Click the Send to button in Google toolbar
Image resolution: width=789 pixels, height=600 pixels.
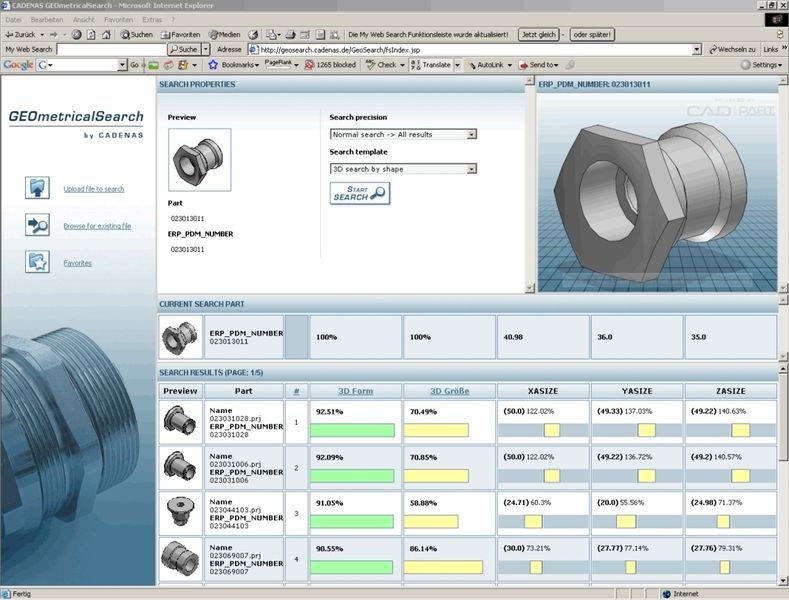537,64
